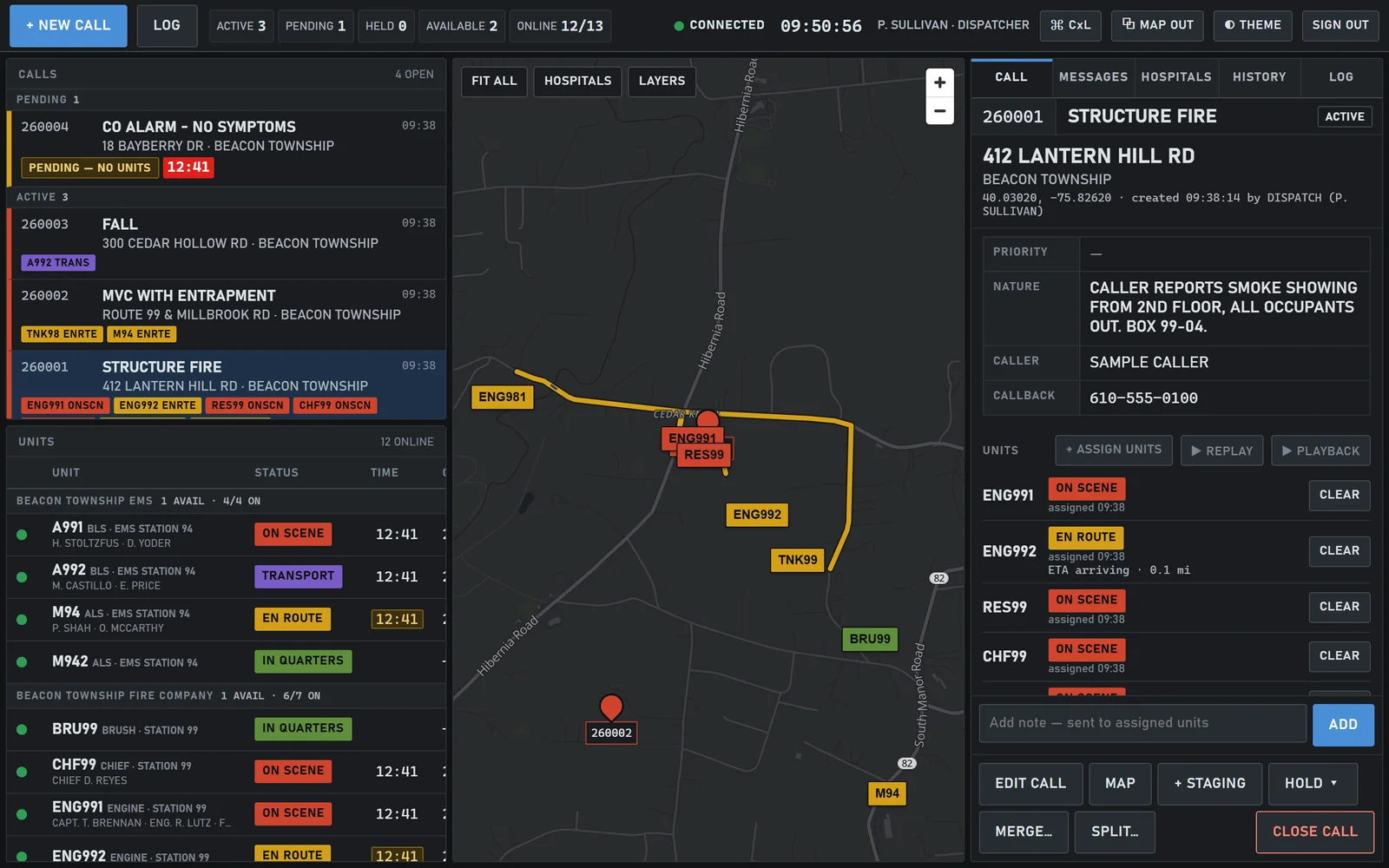1389x868 pixels.
Task: Start REPLAY for the call
Action: coord(1221,450)
